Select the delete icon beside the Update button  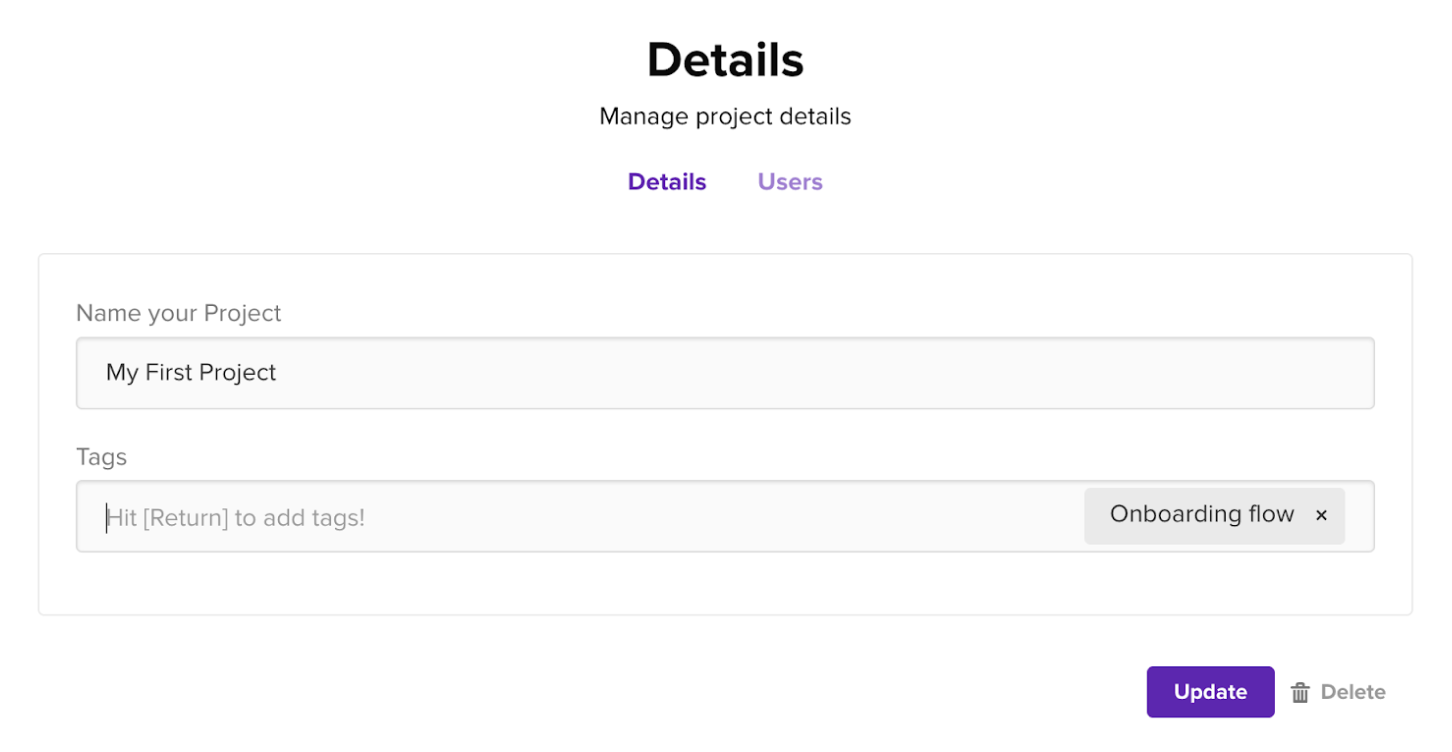tap(1301, 691)
